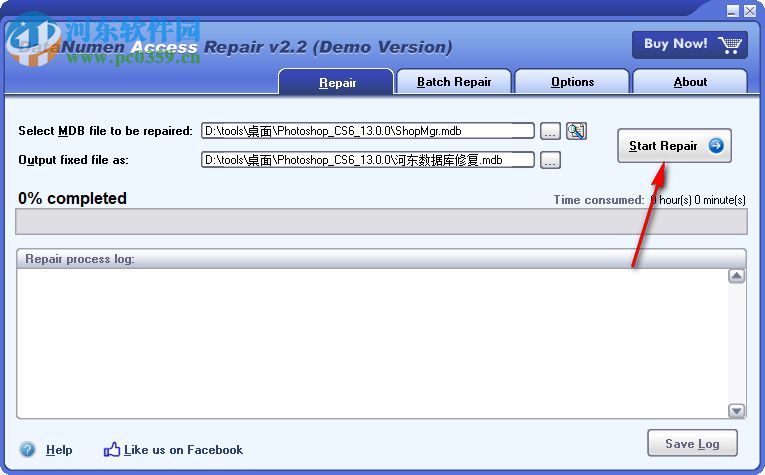
Task: Minimize the Access Repair window
Action: (733, 10)
